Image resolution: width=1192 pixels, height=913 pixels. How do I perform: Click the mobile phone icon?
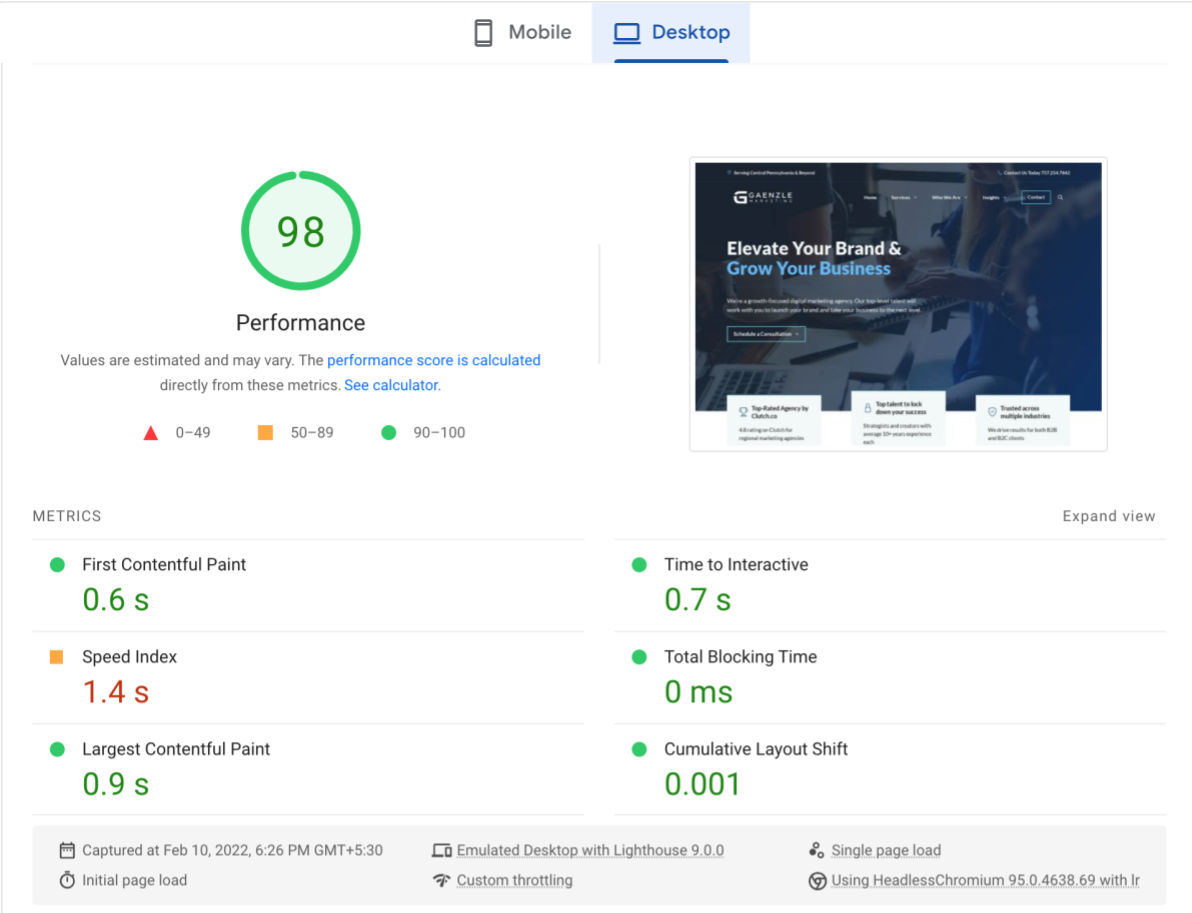pyautogui.click(x=483, y=33)
